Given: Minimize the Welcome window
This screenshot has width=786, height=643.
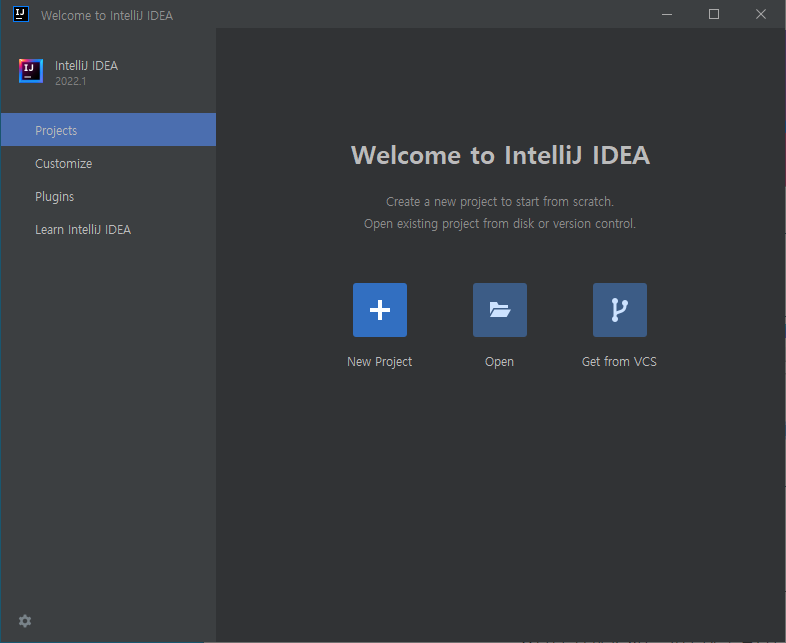Looking at the screenshot, I should tap(667, 14).
